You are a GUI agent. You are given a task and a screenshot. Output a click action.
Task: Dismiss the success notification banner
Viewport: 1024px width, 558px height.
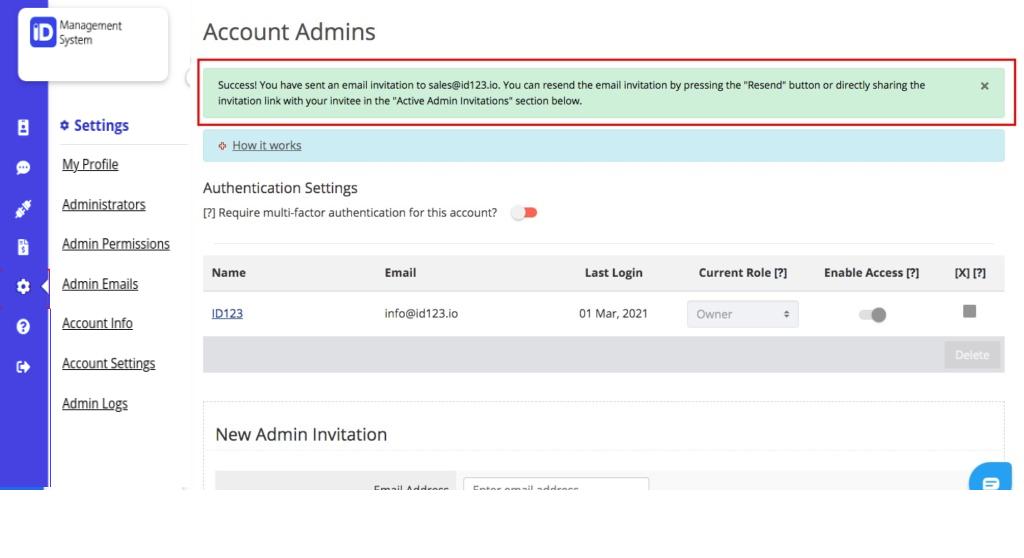984,86
